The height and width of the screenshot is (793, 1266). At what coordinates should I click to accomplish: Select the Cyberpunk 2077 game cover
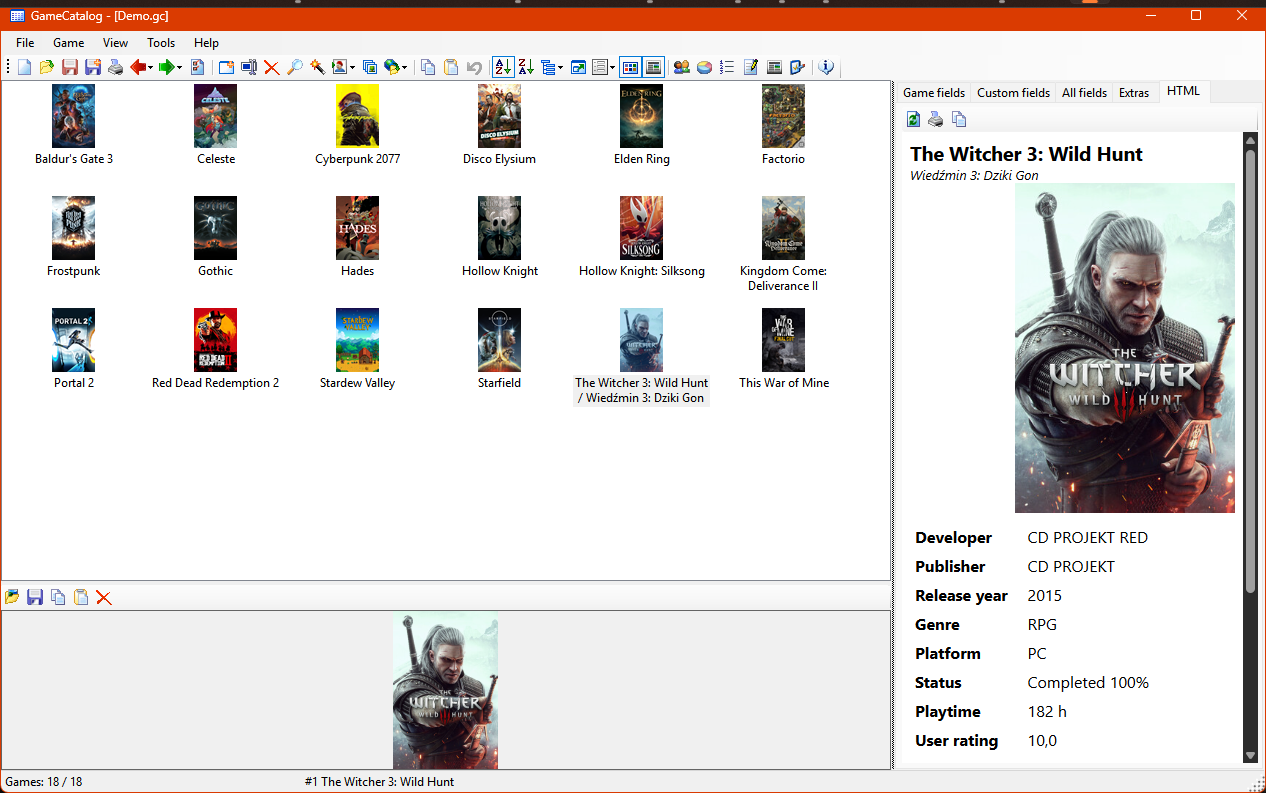[x=358, y=116]
